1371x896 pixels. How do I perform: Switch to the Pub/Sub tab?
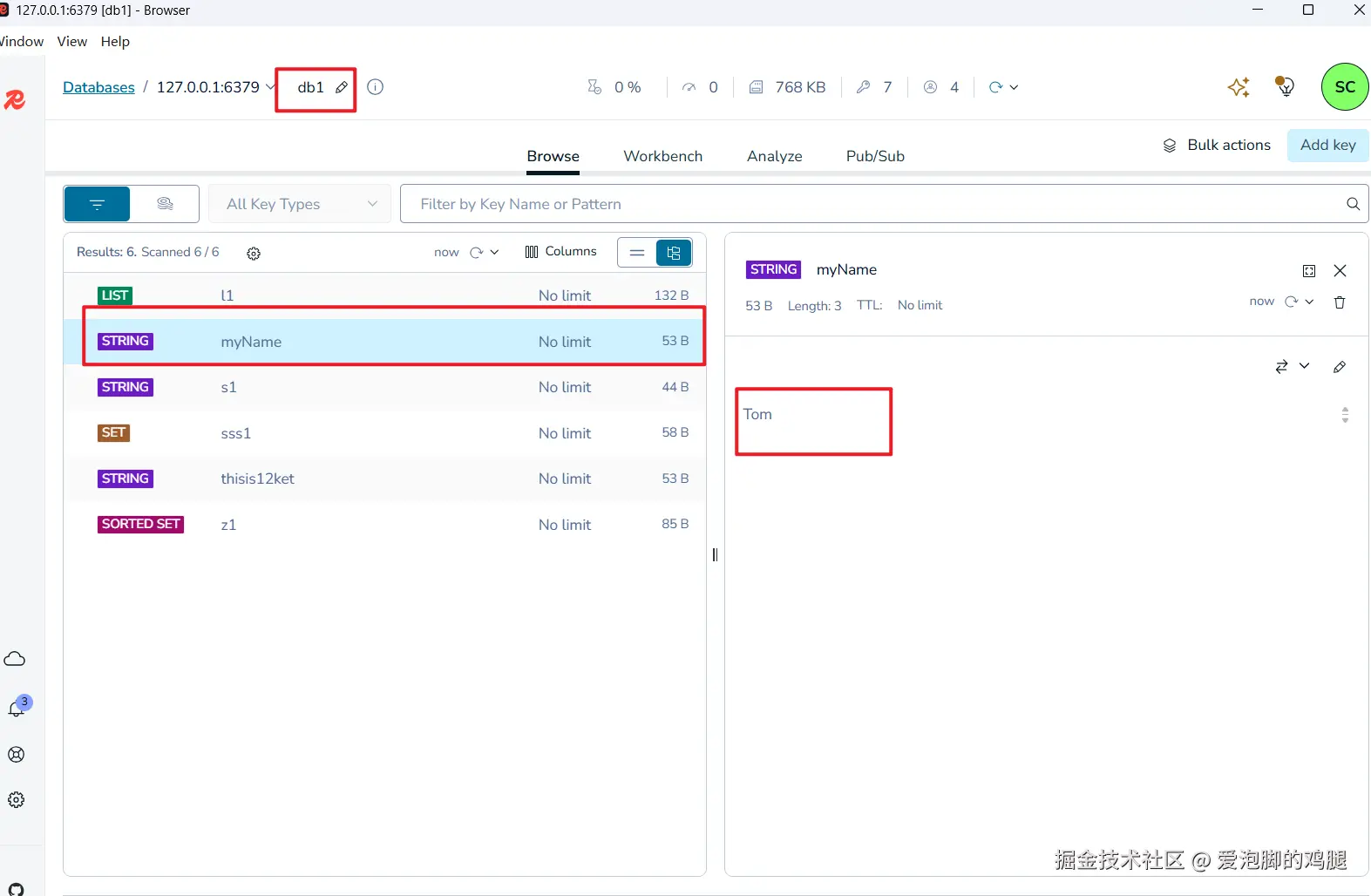[x=875, y=156]
